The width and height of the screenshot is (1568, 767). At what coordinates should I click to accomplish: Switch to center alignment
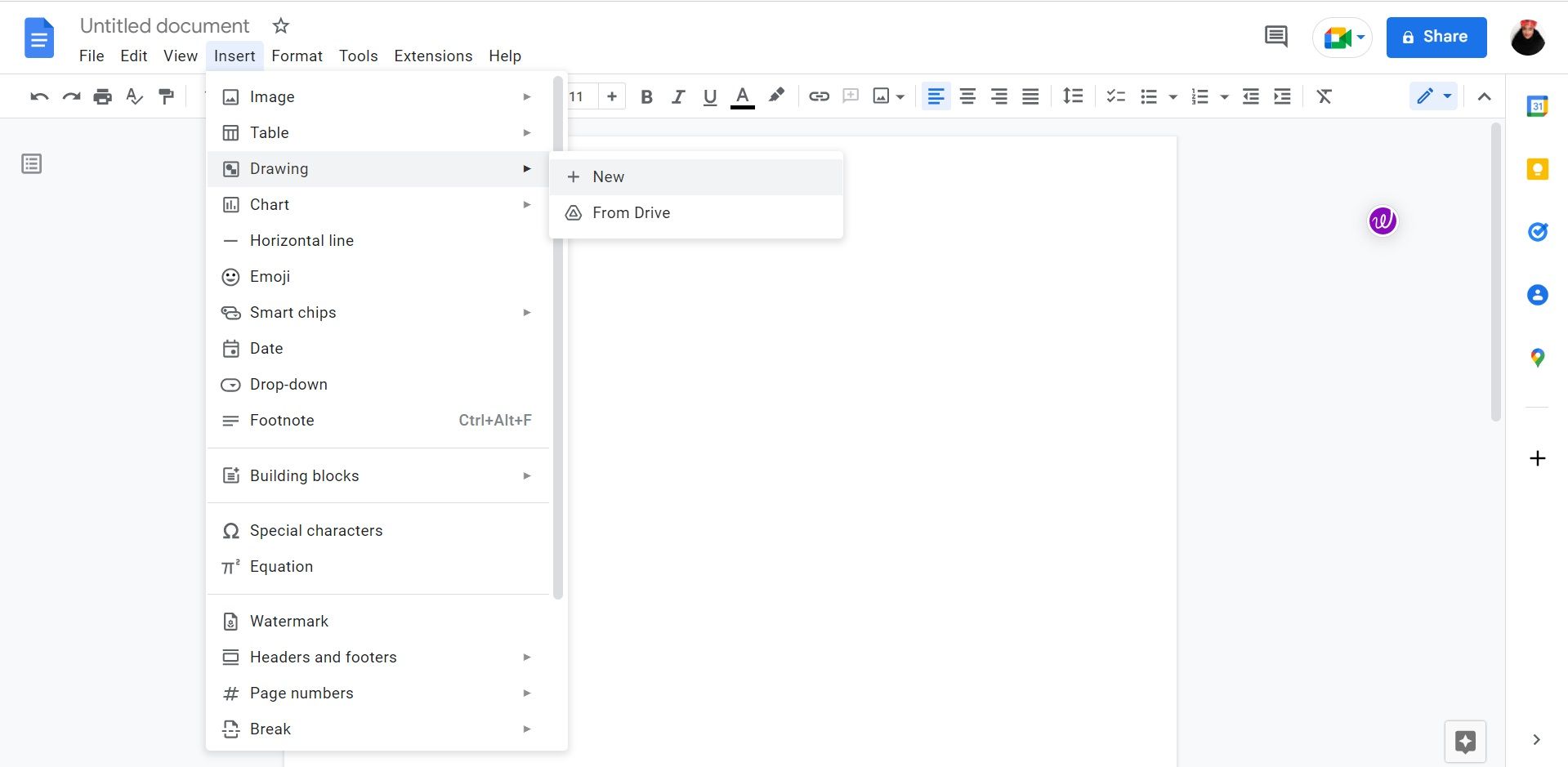(967, 96)
